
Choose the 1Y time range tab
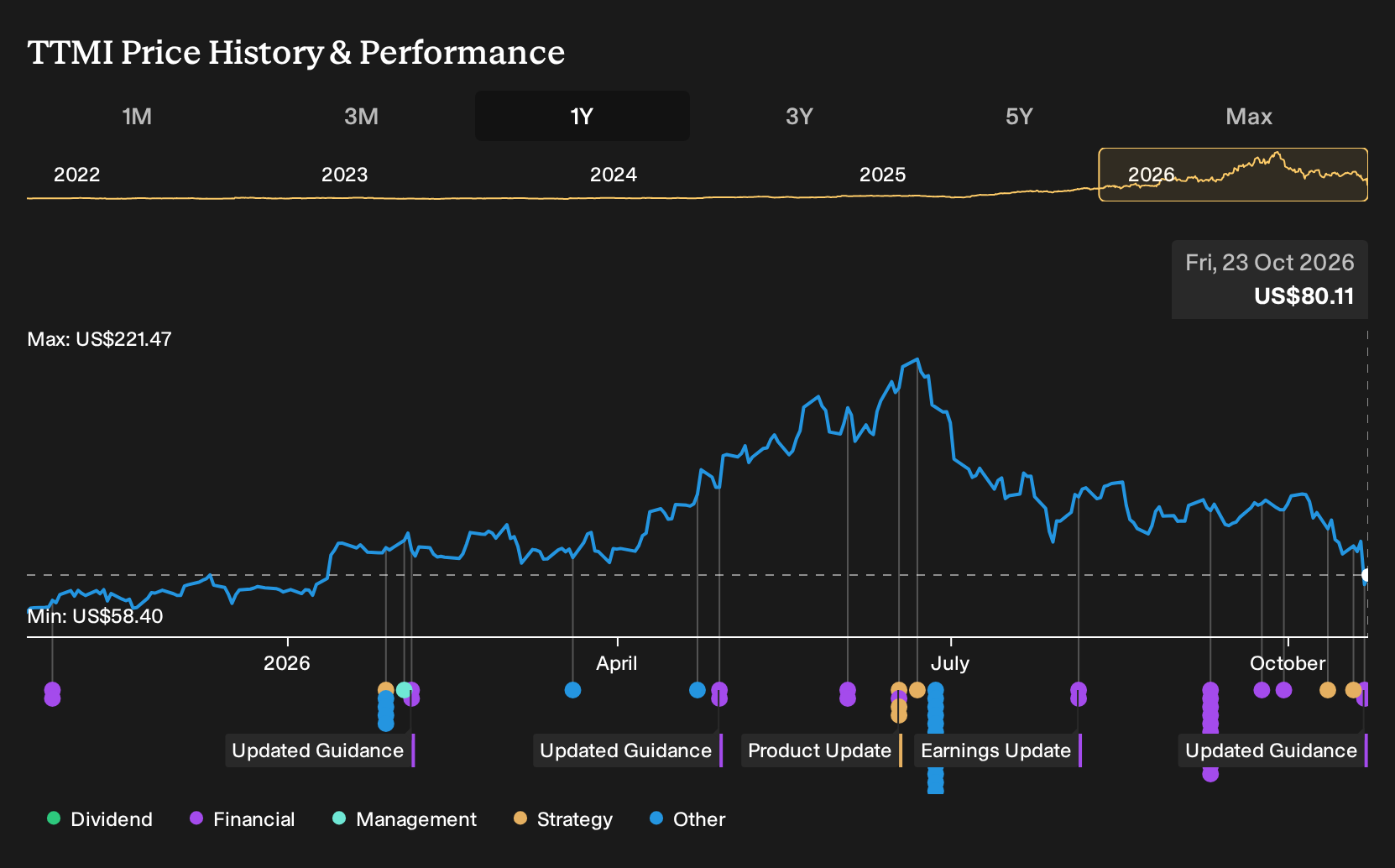click(x=582, y=116)
